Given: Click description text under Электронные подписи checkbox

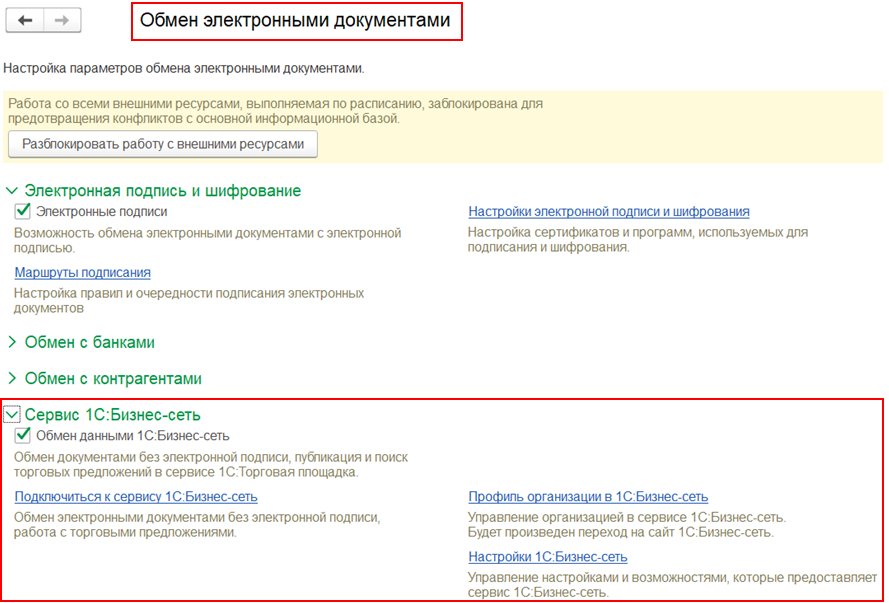Looking at the screenshot, I should click(x=208, y=240).
